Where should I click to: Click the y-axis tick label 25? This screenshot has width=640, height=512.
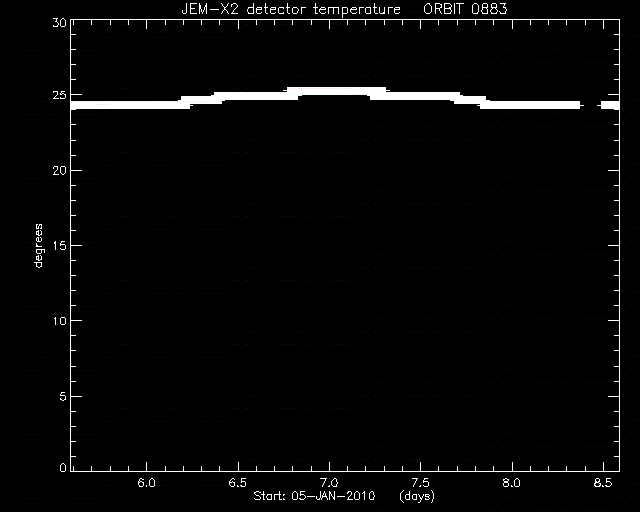(x=60, y=95)
